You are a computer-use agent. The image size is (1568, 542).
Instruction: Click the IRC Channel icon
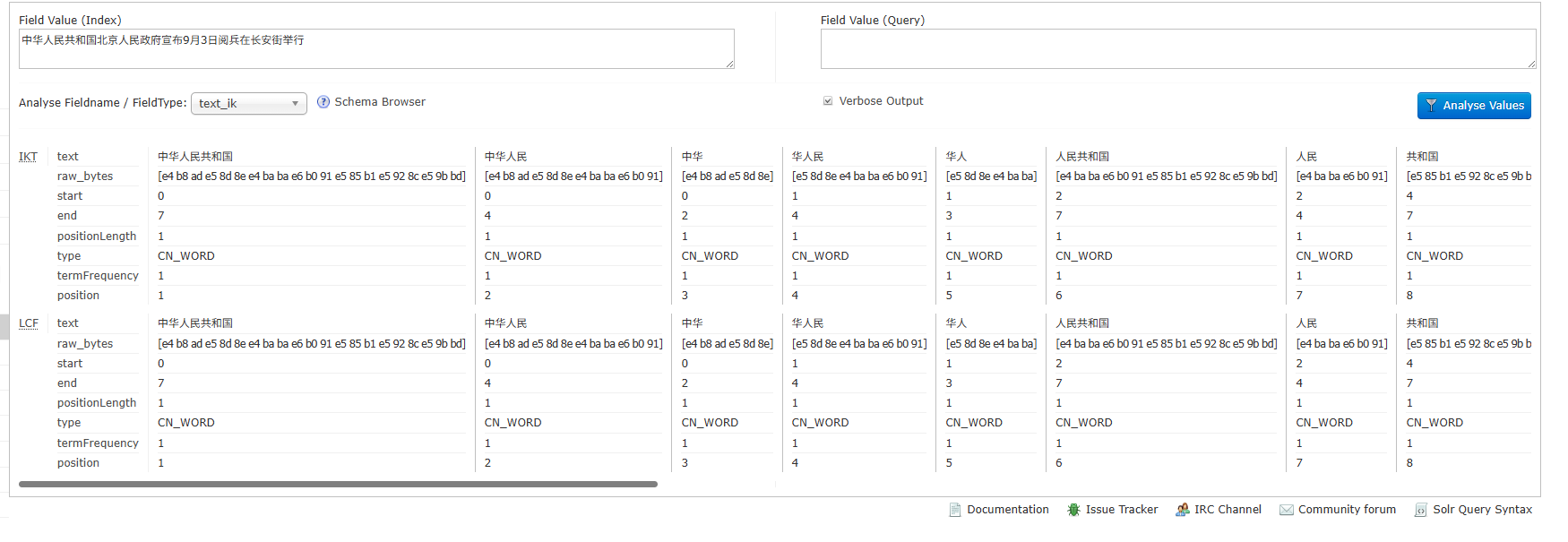(1183, 510)
